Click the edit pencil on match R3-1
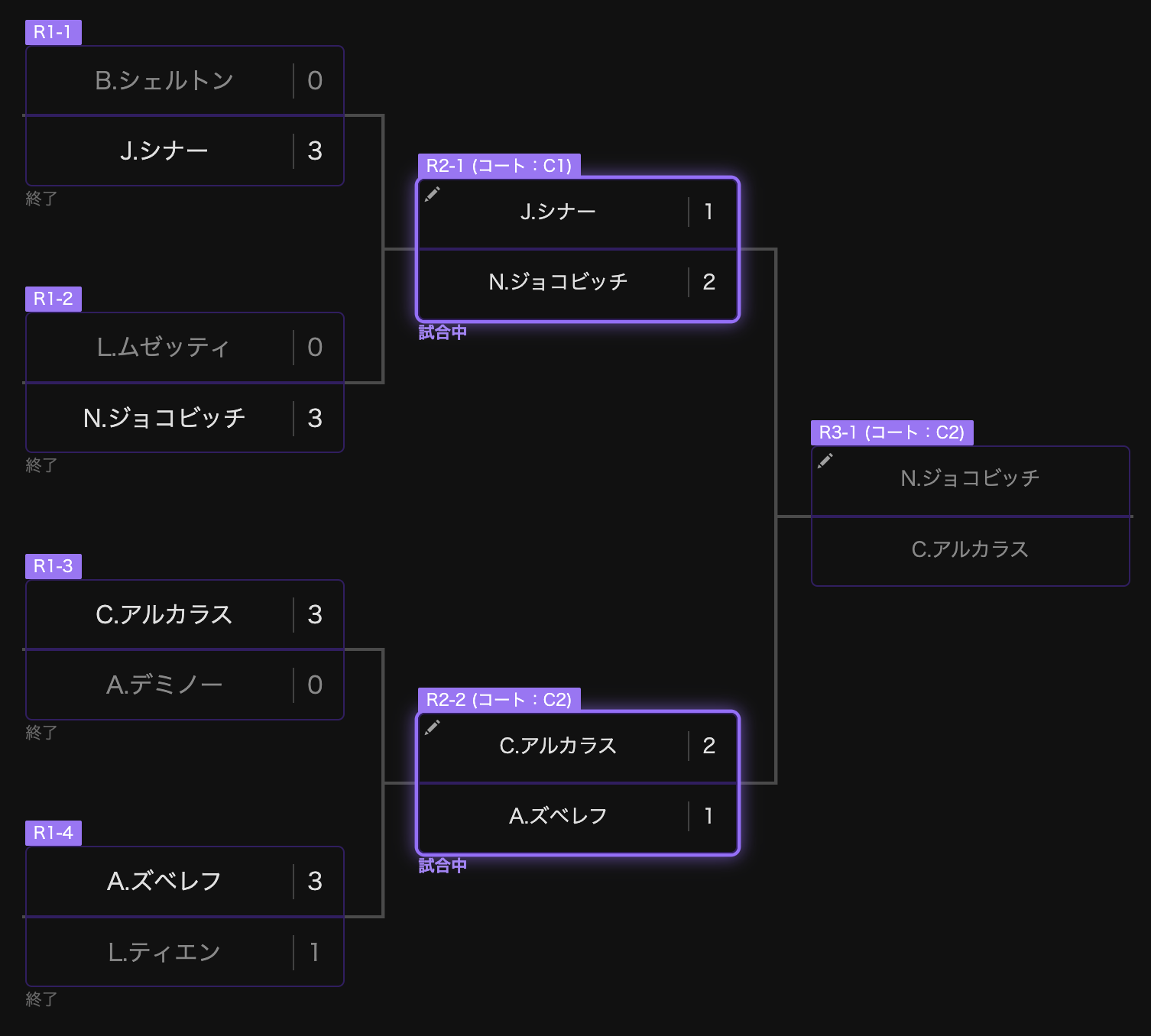 [x=825, y=461]
